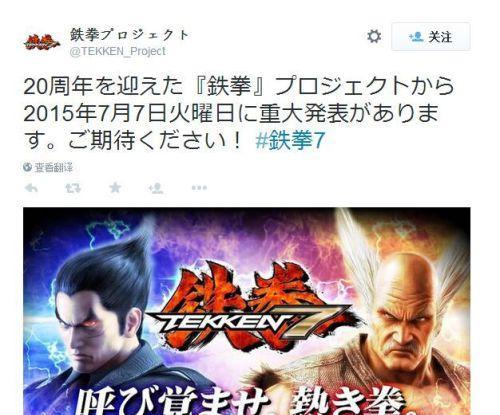The height and width of the screenshot is (415, 500).
Task: Click the person icon inside 关注 button
Action: coord(416,37)
